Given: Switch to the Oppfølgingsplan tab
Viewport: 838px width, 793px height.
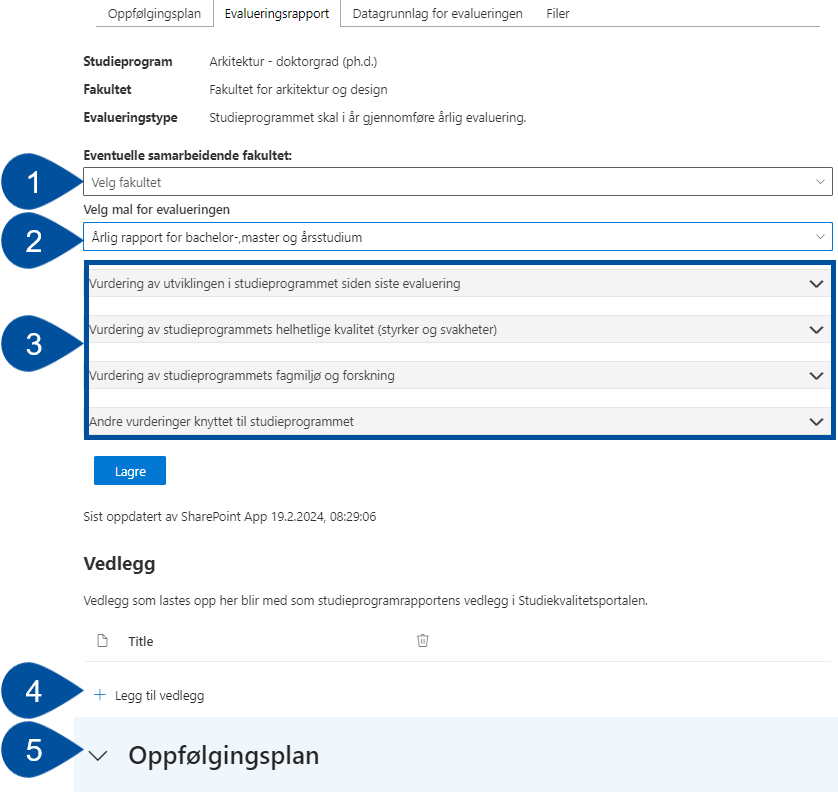Looking at the screenshot, I should pos(154,13).
